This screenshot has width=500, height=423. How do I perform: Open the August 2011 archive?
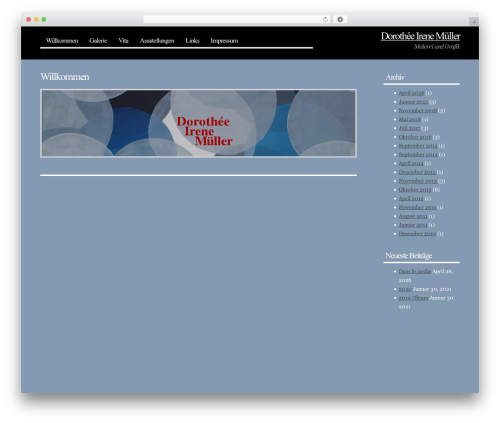[413, 216]
